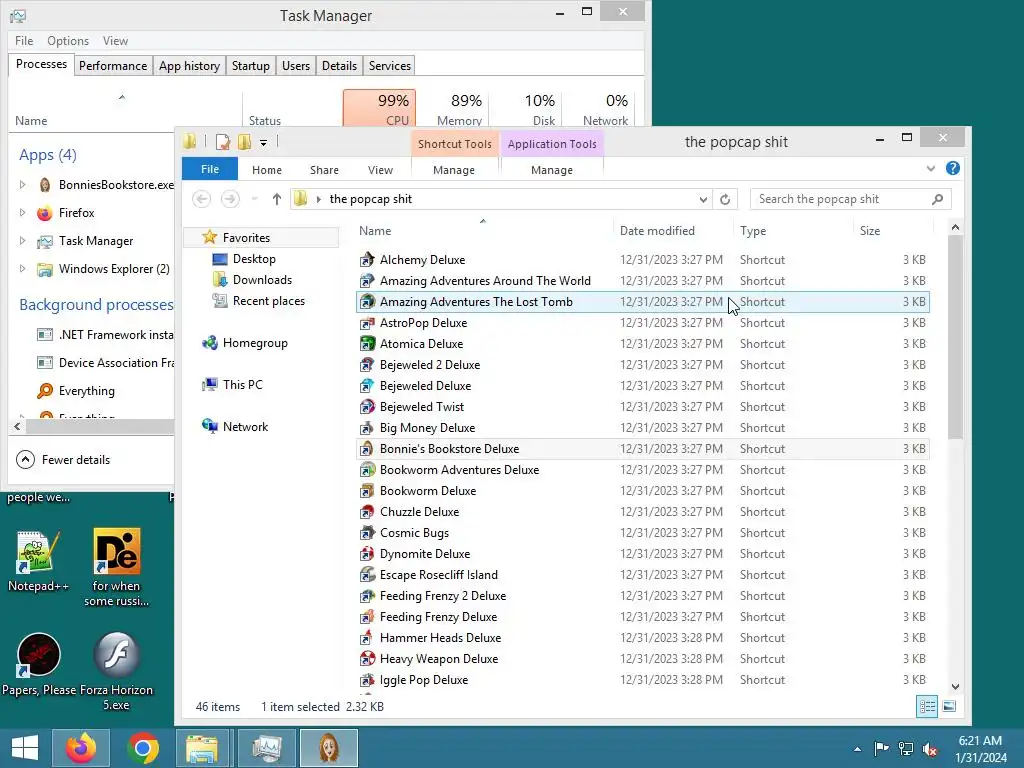The image size is (1024, 768).
Task: Select the Big Money Deluxe icon
Action: click(x=368, y=428)
